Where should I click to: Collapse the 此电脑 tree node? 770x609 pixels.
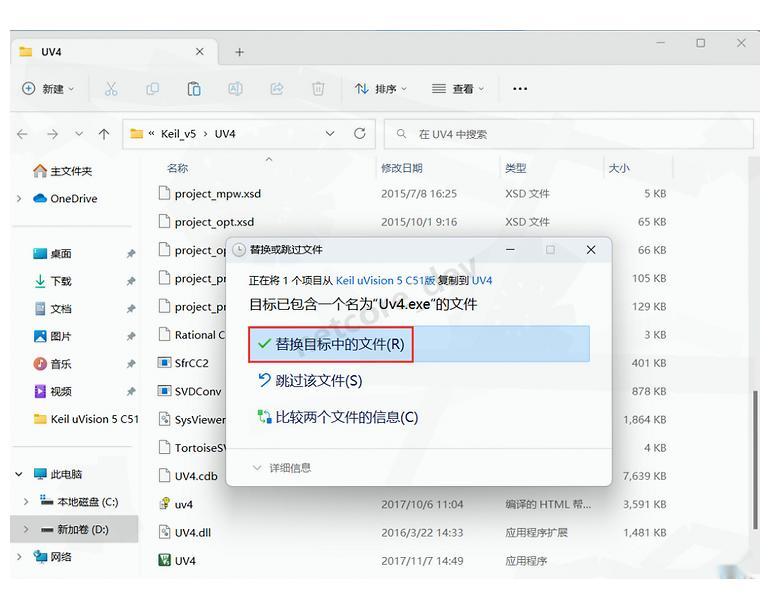(x=19, y=474)
